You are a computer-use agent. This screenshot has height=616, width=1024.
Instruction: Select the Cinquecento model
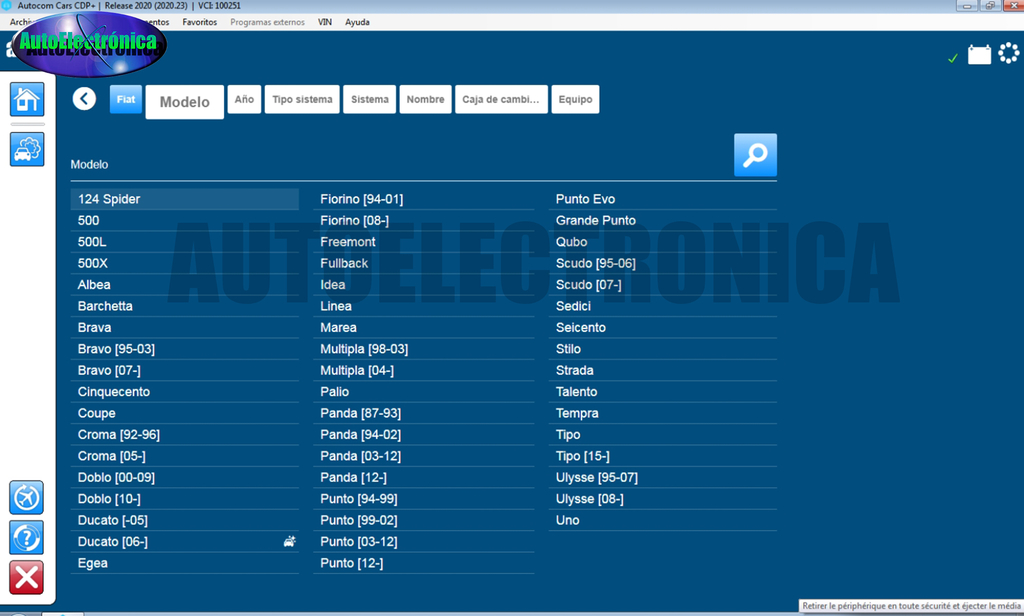coord(185,392)
